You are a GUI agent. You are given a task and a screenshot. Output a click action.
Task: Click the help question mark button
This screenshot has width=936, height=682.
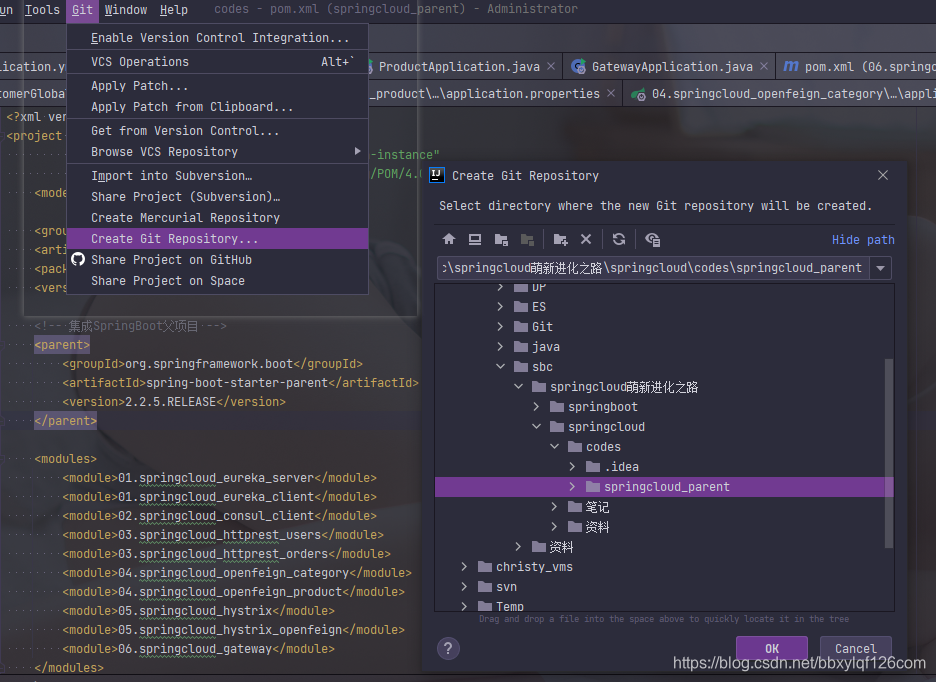[448, 648]
